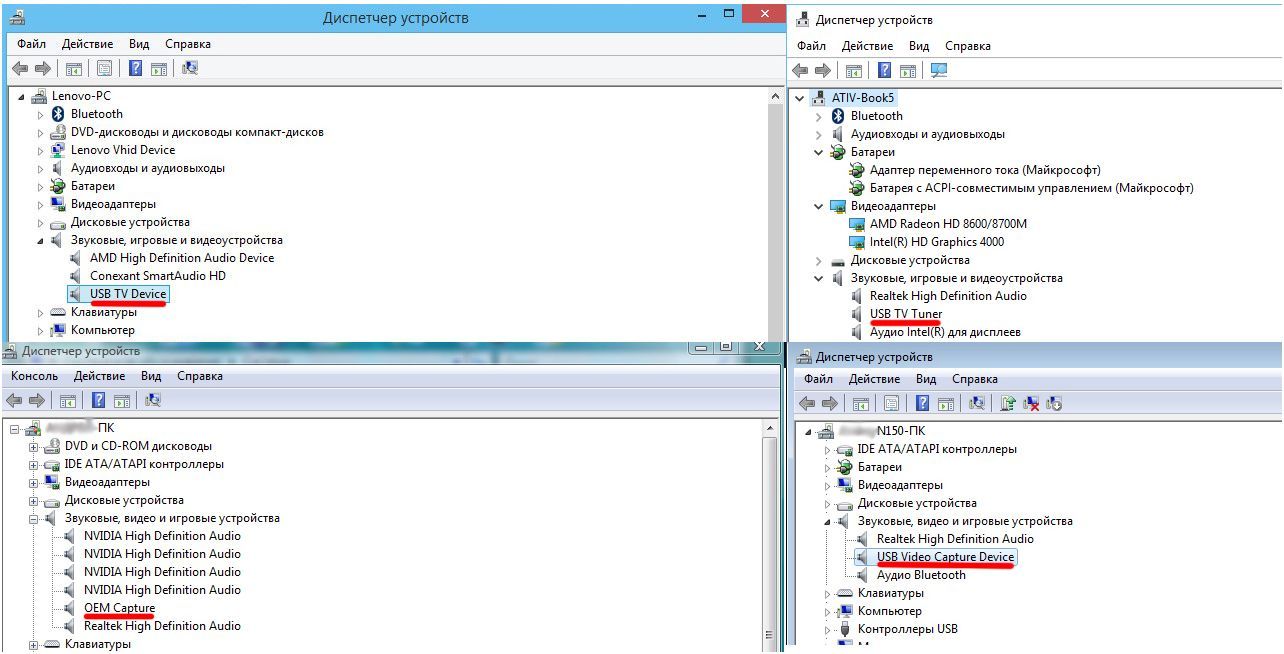Click Scan for hardware changes in Lenovo-PC toolbar

pyautogui.click(x=190, y=68)
